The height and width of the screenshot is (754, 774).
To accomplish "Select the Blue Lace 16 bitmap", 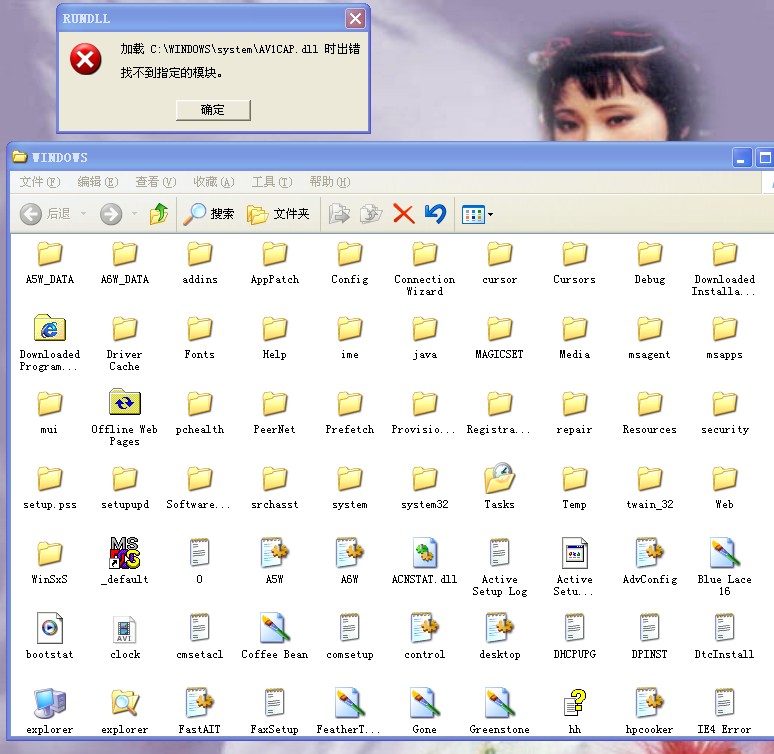I will coord(725,567).
